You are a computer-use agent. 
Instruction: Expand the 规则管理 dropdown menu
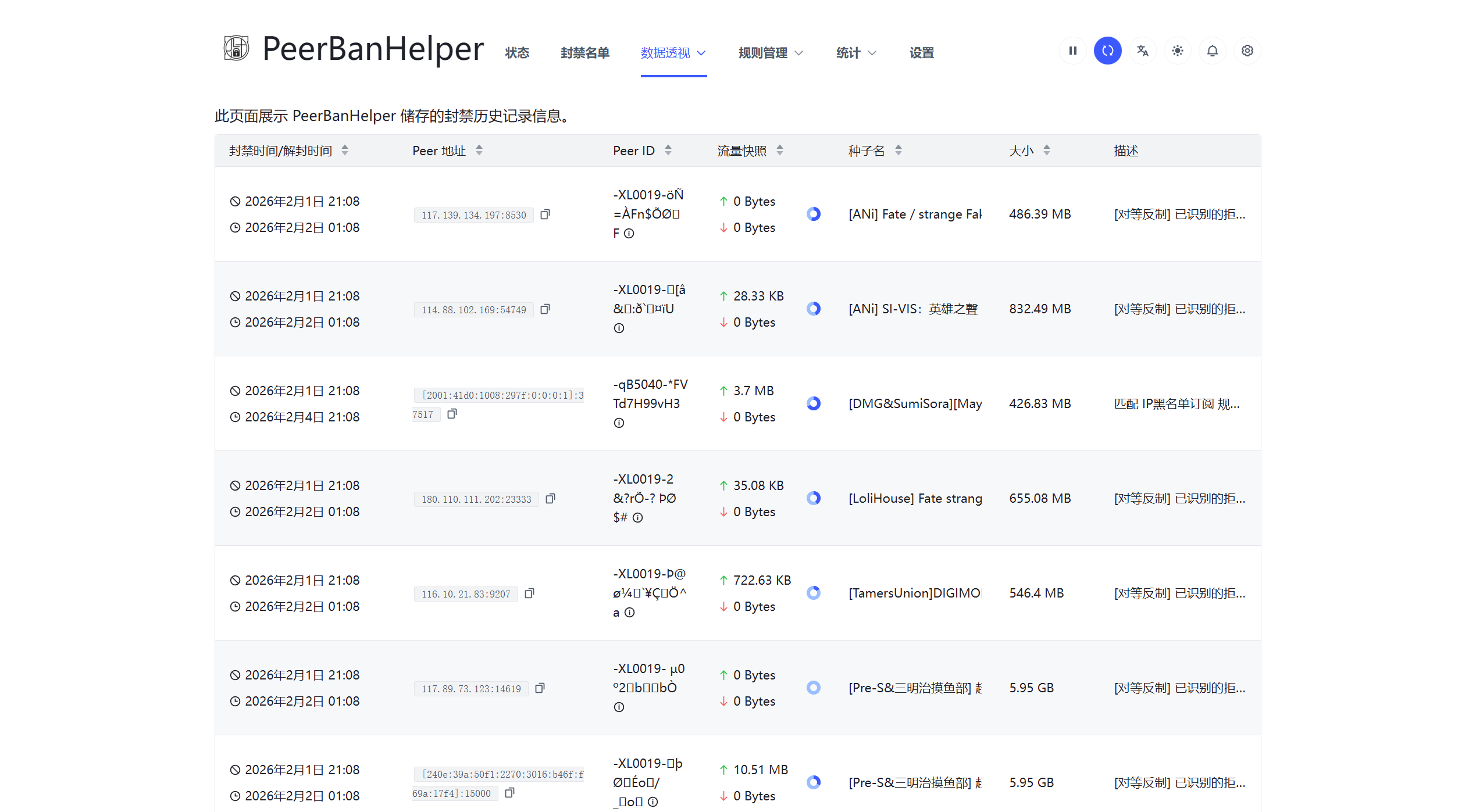[x=770, y=53]
